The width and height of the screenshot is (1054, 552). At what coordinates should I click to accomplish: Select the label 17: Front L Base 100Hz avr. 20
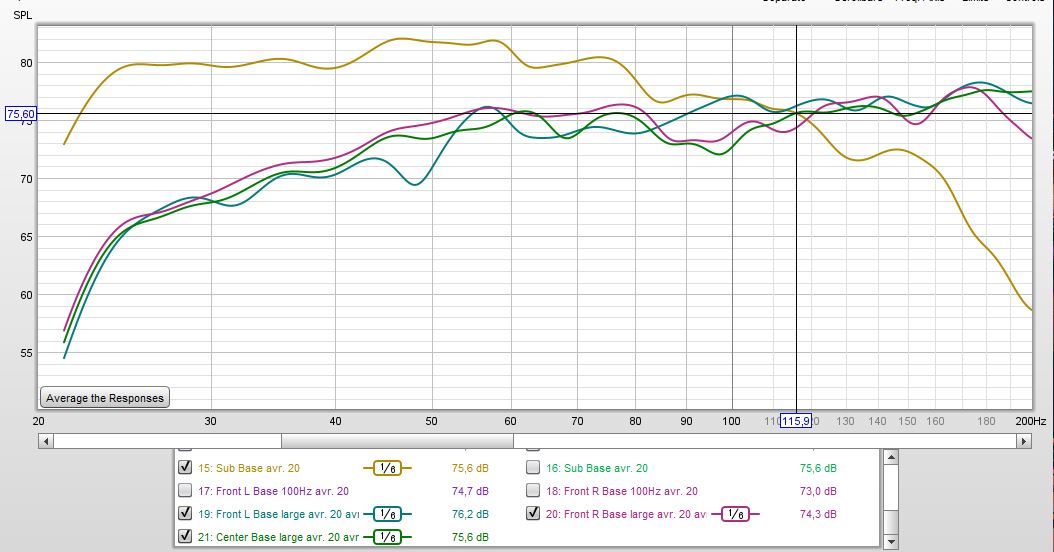(x=274, y=491)
